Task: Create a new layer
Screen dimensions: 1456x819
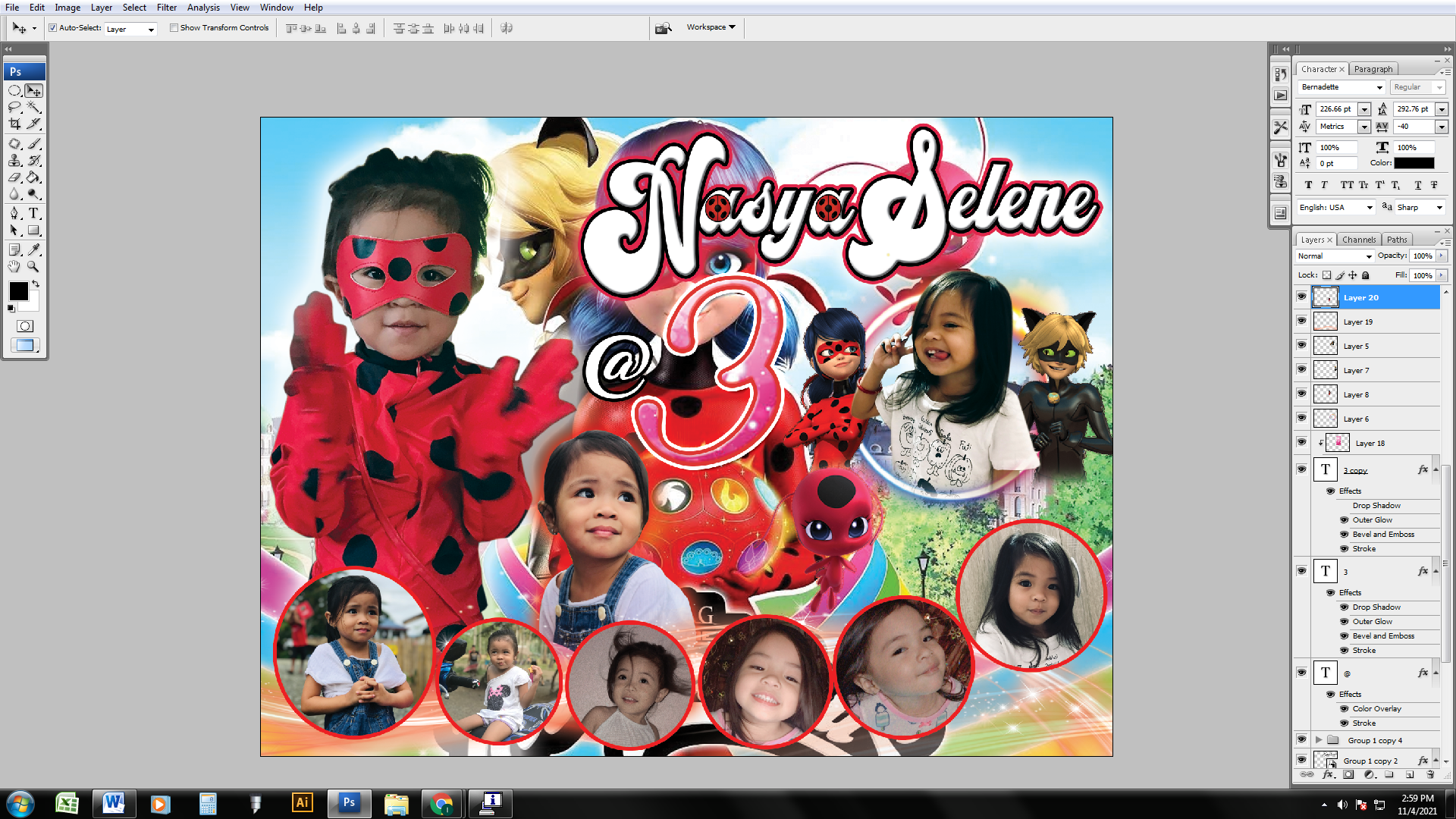Action: [x=1410, y=774]
